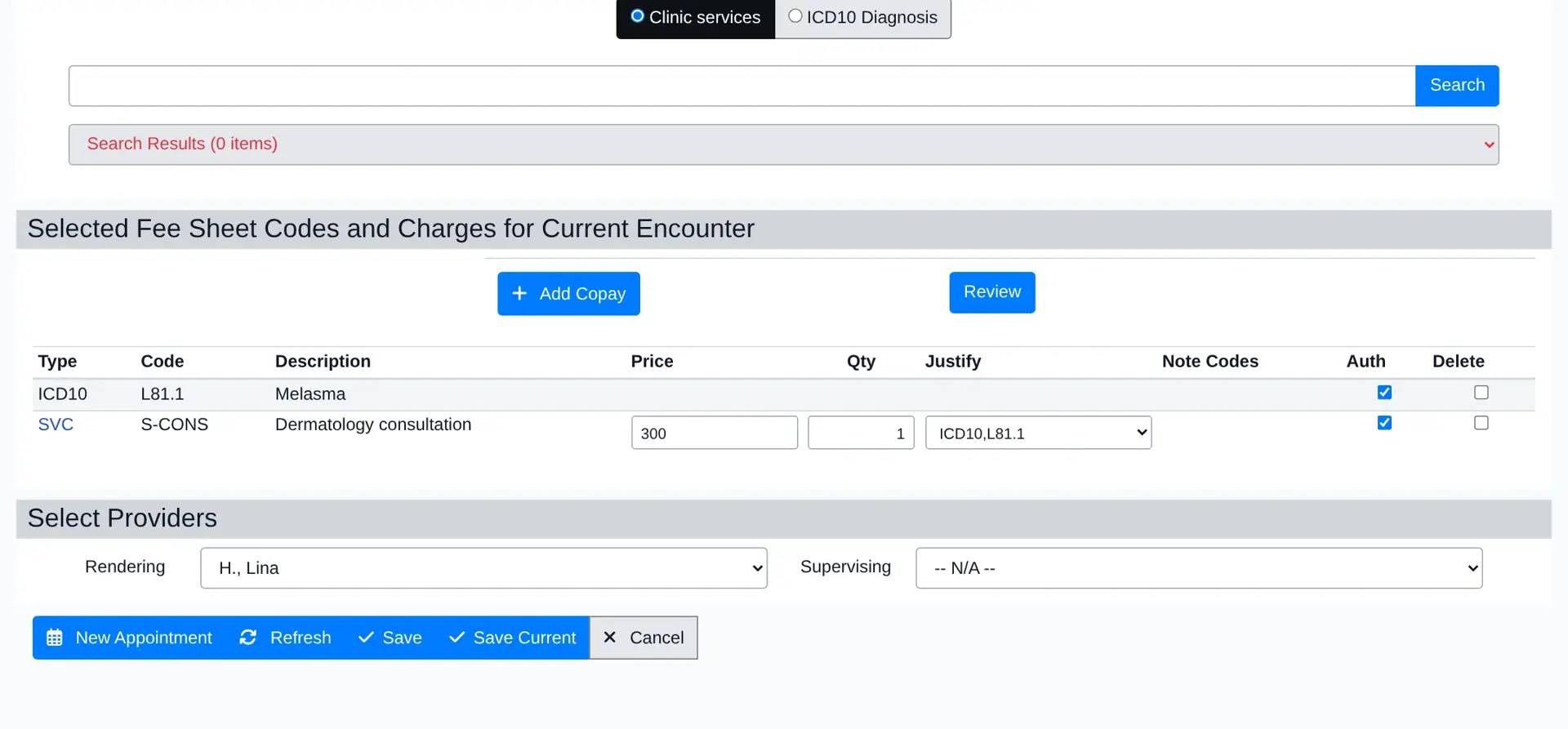Click the blue Search button
The height and width of the screenshot is (729, 1568).
(1457, 86)
